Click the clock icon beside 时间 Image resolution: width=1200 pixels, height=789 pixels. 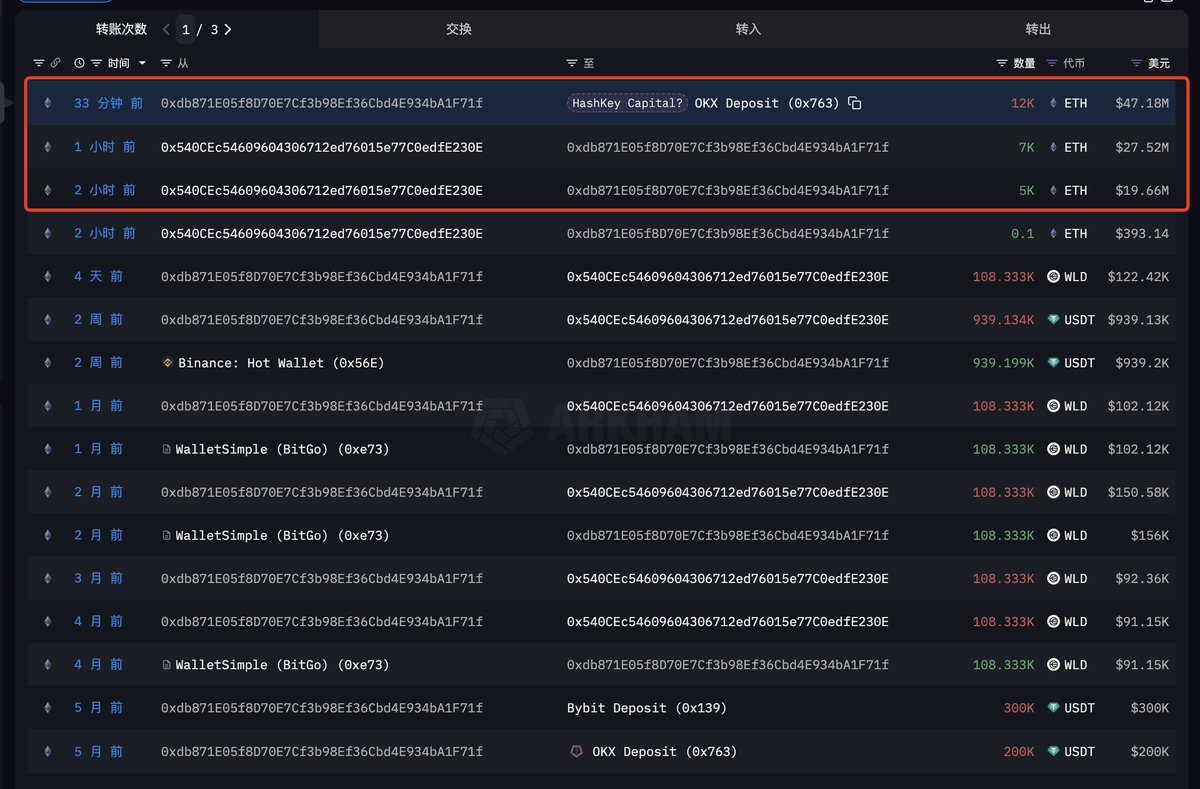(79, 63)
